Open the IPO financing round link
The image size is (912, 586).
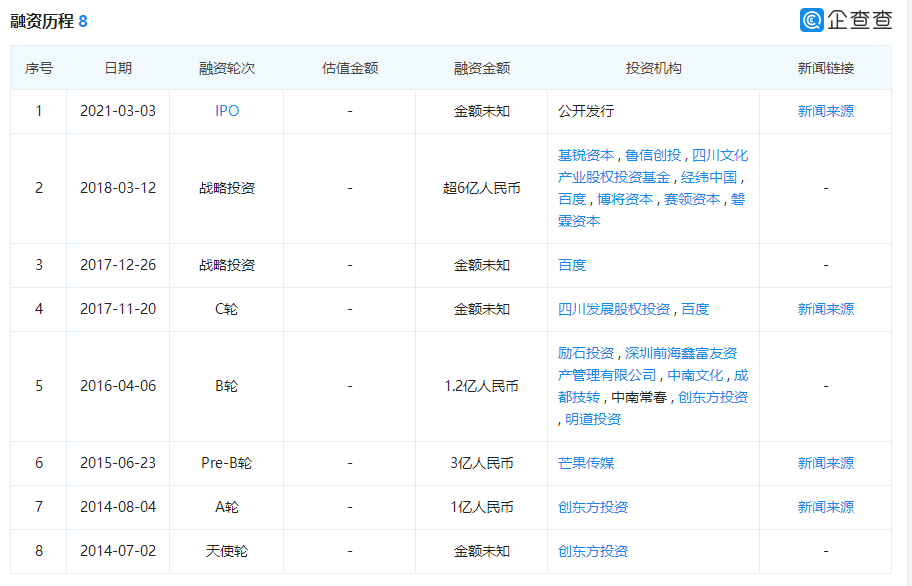click(x=227, y=111)
